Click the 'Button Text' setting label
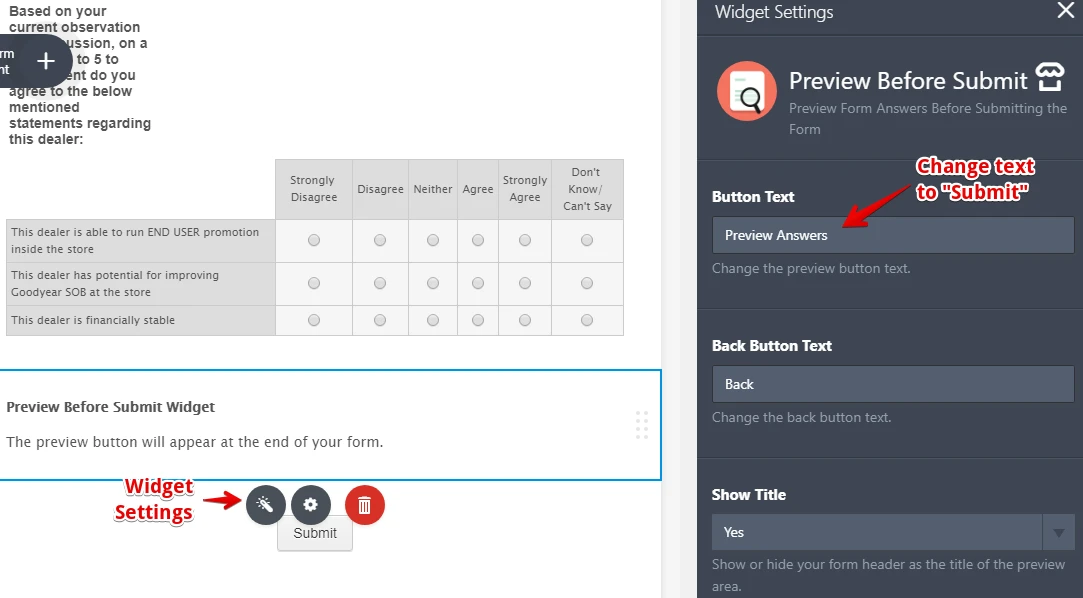Image resolution: width=1083 pixels, height=598 pixels. (753, 197)
